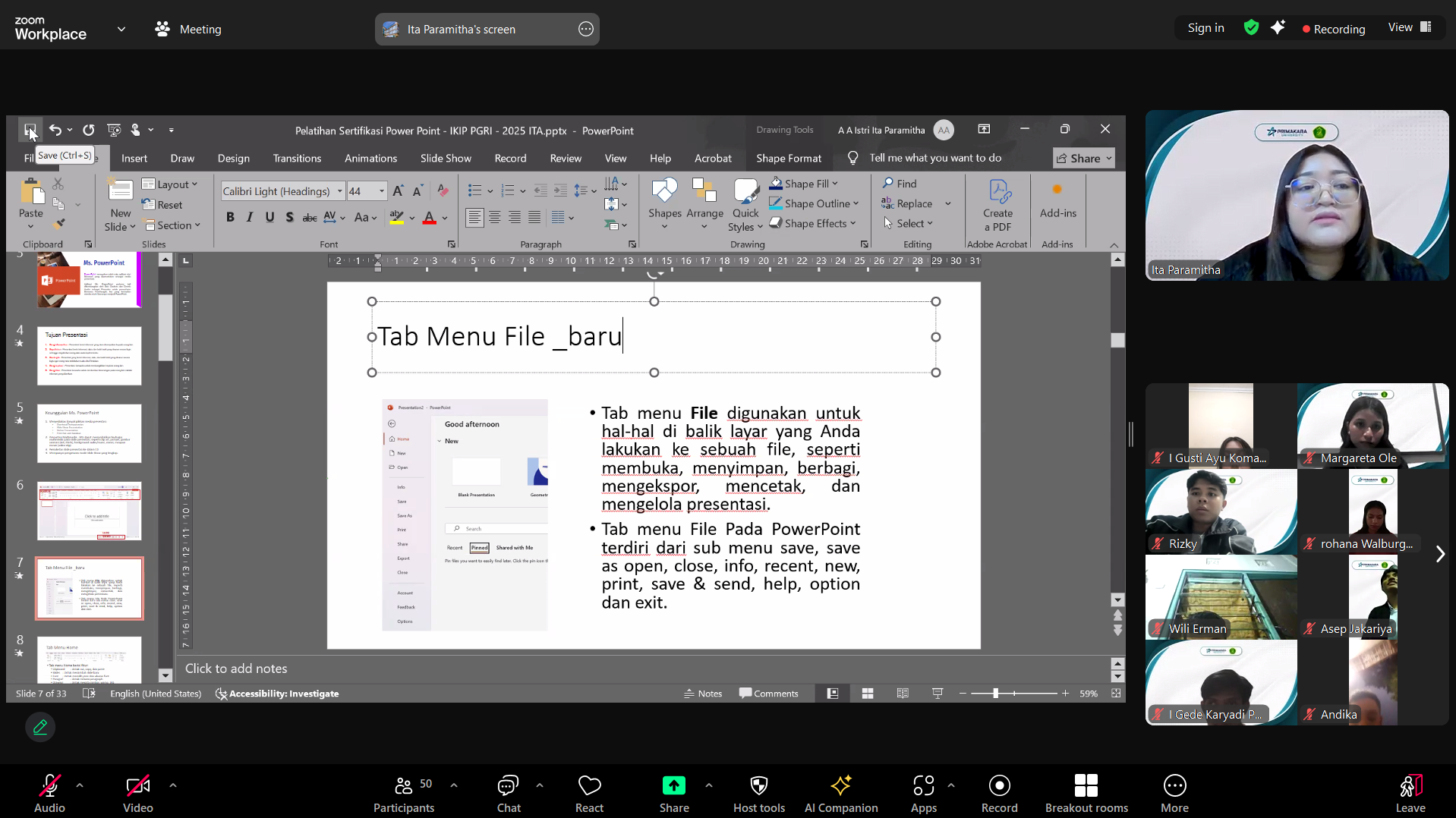Click the Save icon in Quick Access Toolbar
The height and width of the screenshot is (818, 1456).
tap(30, 130)
